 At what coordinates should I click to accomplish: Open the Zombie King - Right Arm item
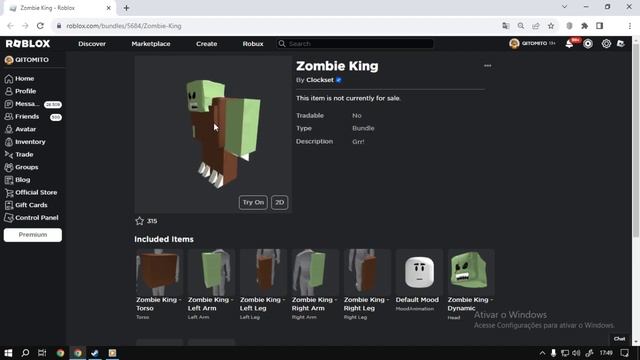315,284
